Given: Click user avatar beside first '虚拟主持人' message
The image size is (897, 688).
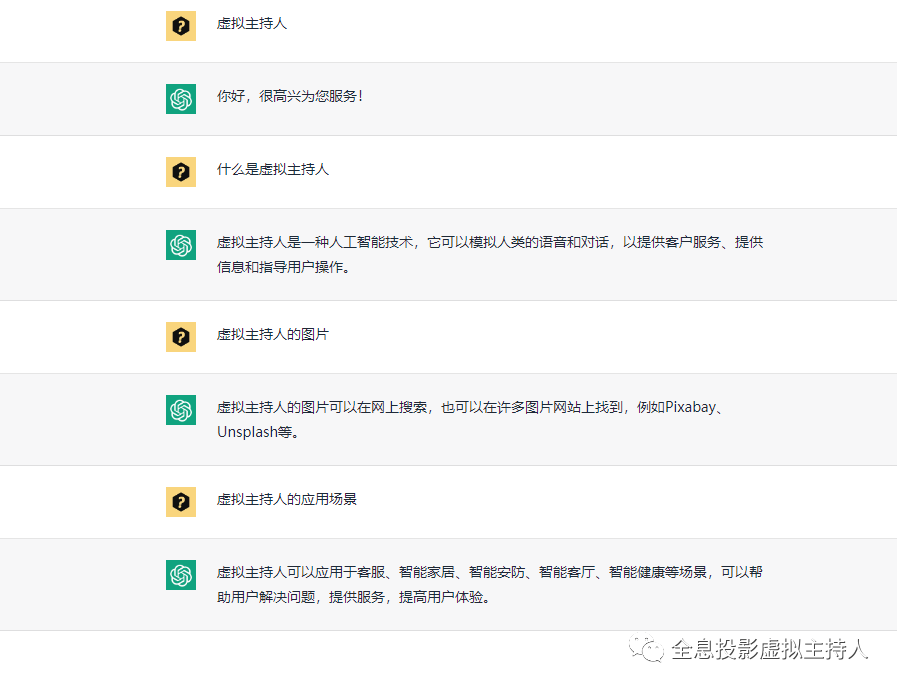Looking at the screenshot, I should (x=181, y=26).
